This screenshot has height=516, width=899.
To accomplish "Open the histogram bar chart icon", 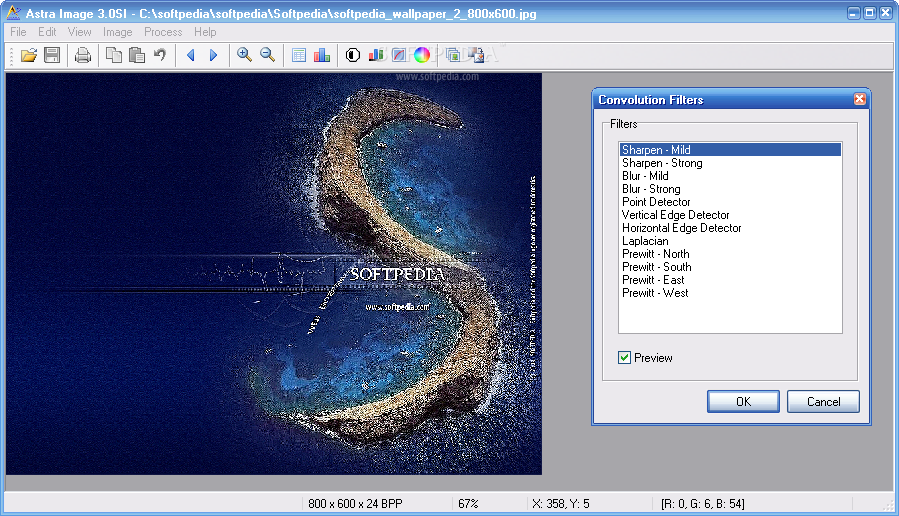I will (322, 55).
